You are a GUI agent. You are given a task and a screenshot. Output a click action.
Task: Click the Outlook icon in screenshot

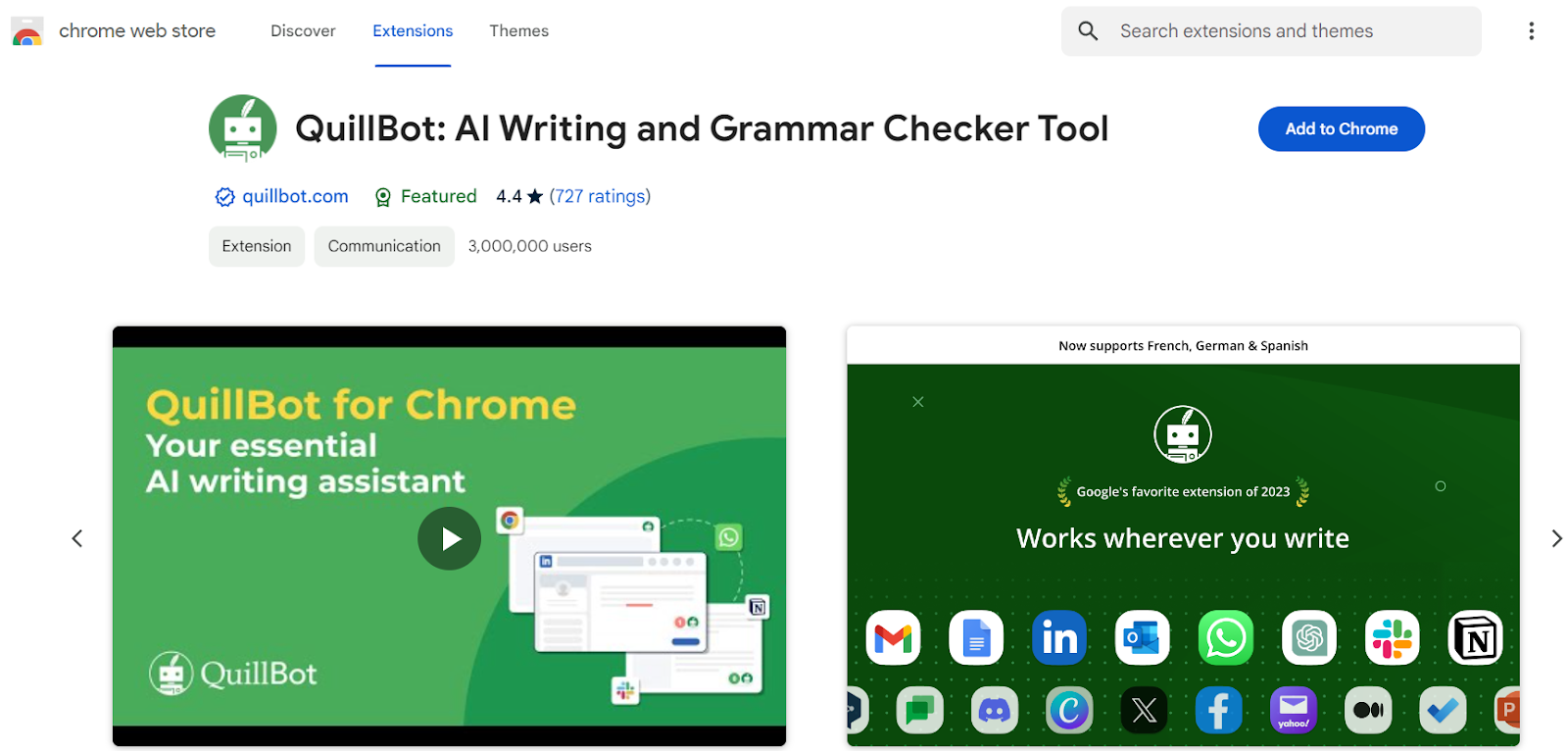pyautogui.click(x=1143, y=638)
